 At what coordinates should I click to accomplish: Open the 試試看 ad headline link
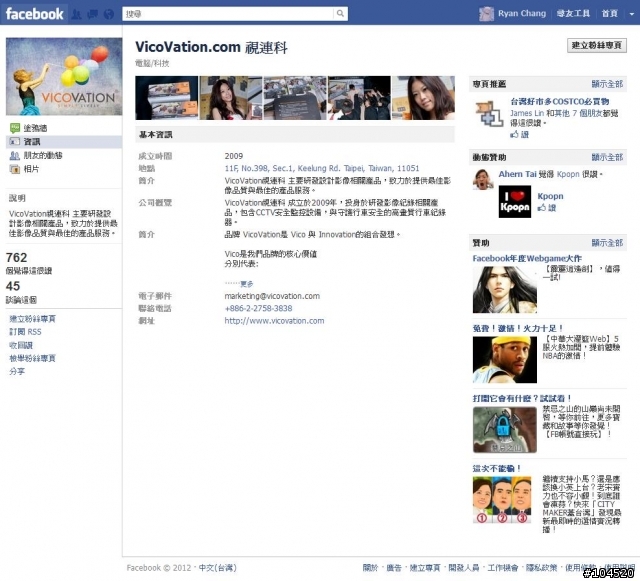522,398
